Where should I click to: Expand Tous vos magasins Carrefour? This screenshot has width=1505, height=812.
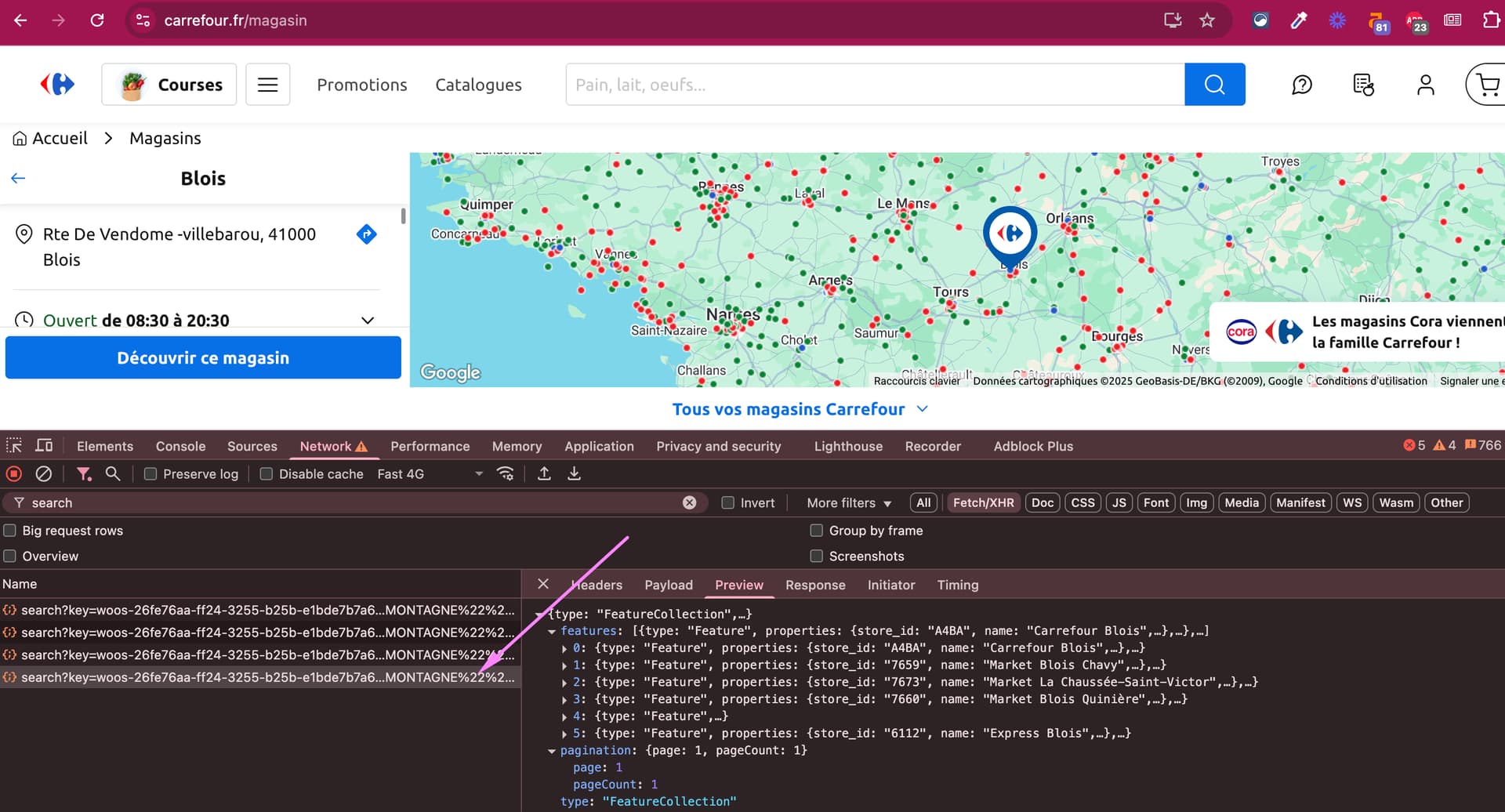(800, 409)
